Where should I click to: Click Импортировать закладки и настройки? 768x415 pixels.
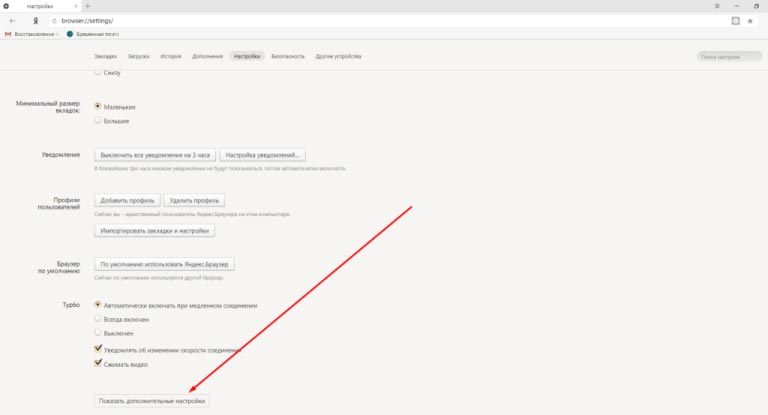point(154,231)
